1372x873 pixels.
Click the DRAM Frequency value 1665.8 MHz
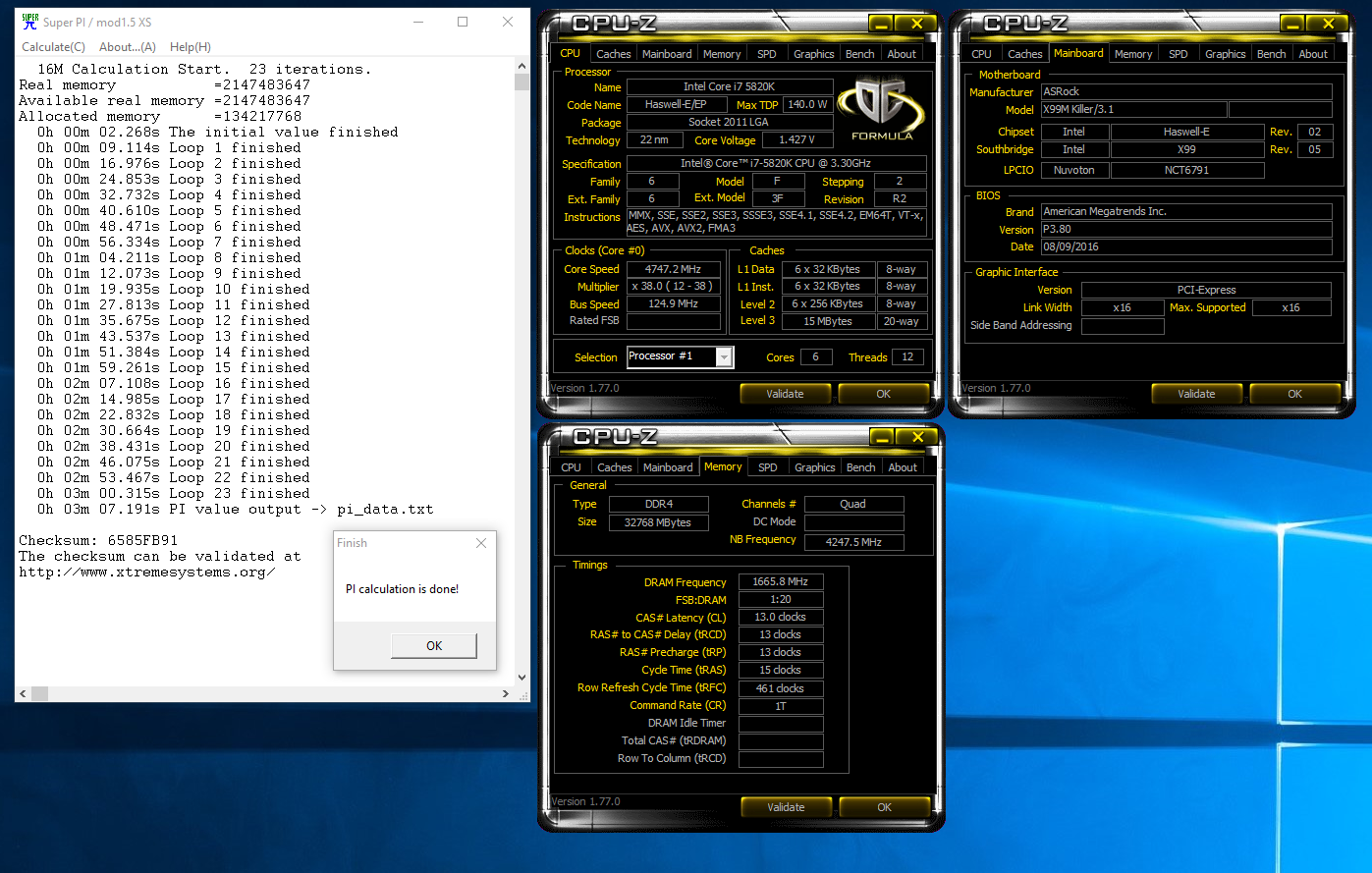781,582
